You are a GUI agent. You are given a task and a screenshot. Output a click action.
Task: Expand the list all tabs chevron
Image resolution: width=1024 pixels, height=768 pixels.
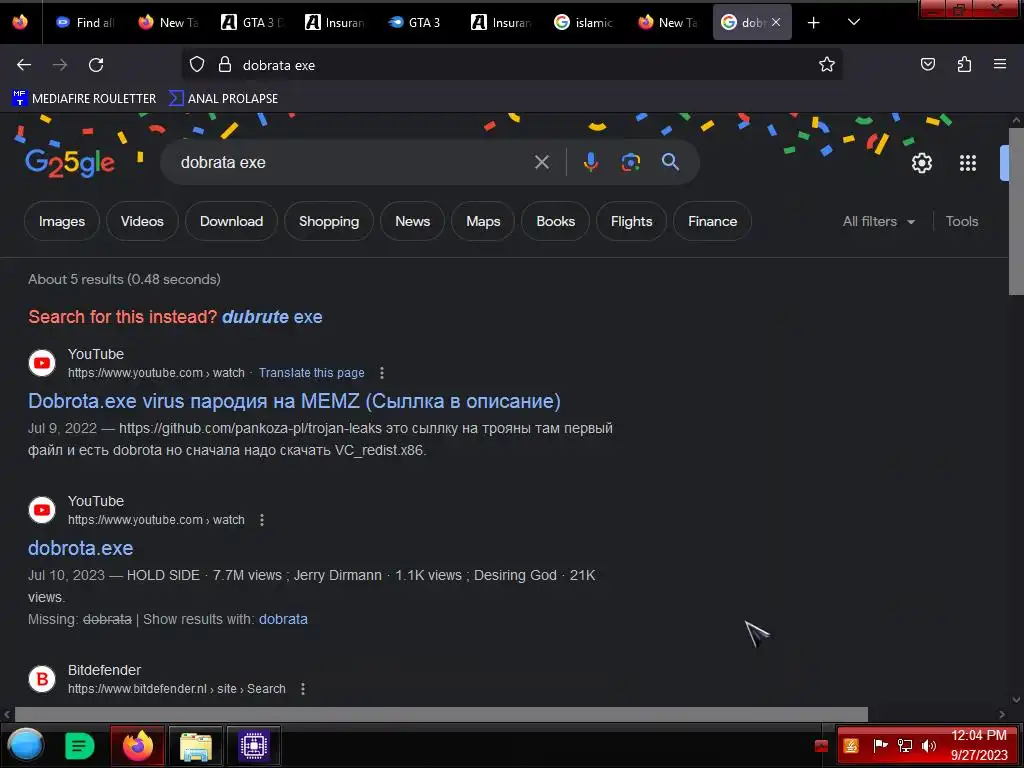click(854, 22)
